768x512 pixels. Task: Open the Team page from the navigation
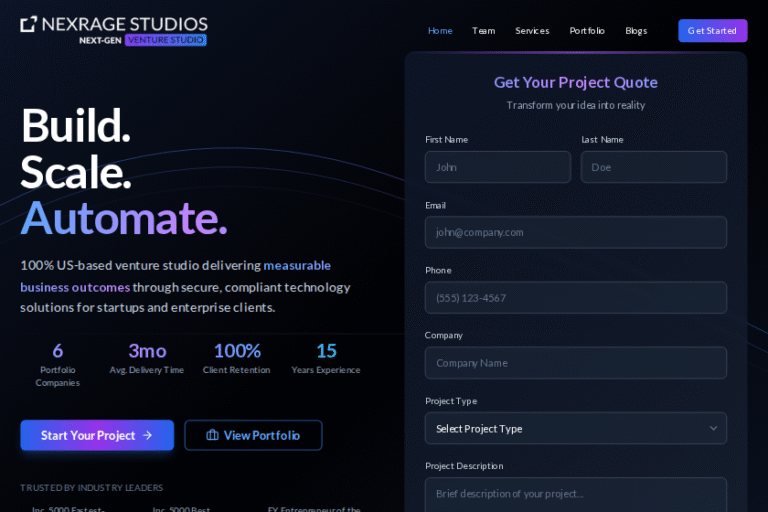[484, 30]
